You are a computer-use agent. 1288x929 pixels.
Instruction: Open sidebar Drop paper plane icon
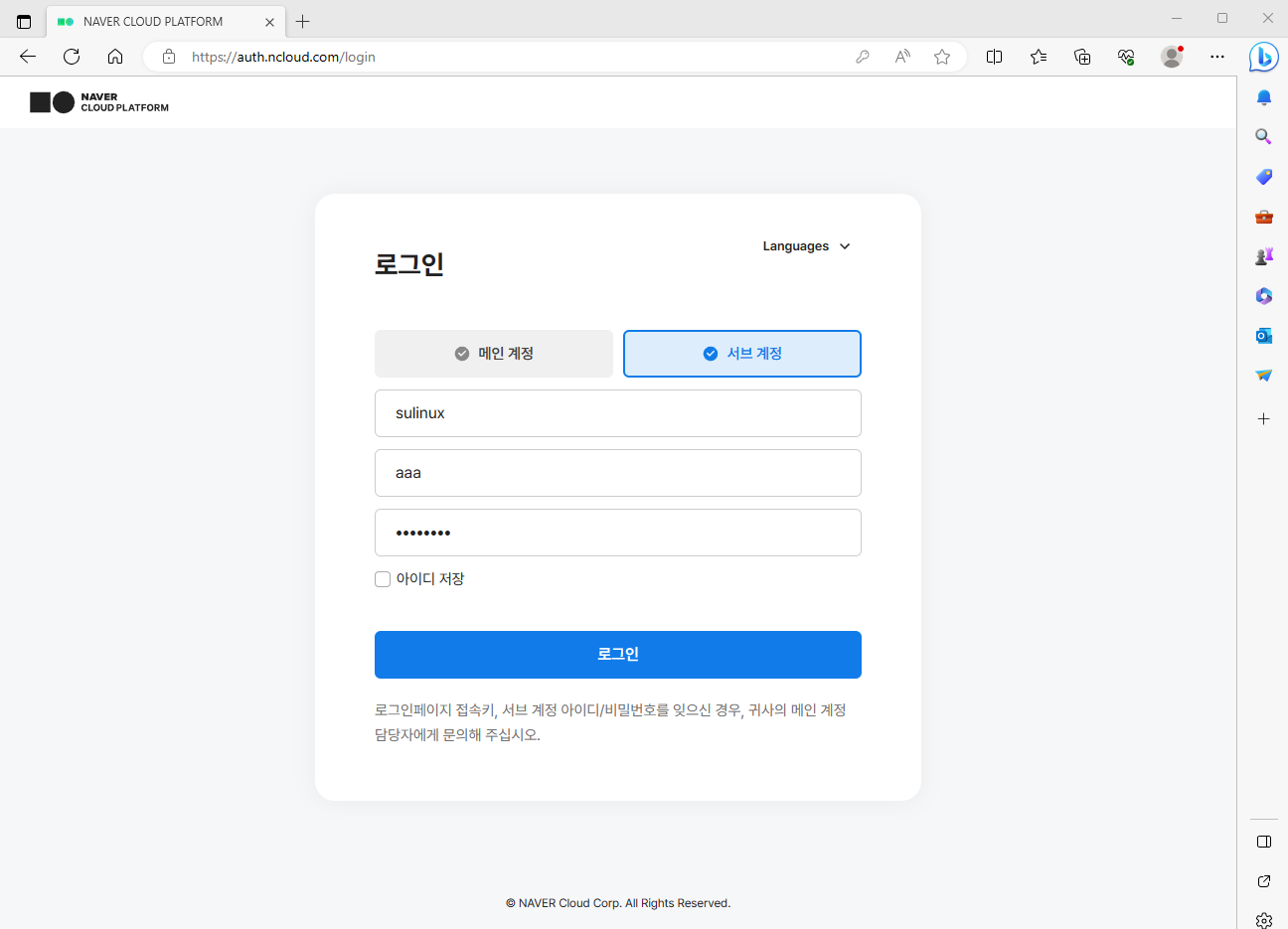(1264, 376)
